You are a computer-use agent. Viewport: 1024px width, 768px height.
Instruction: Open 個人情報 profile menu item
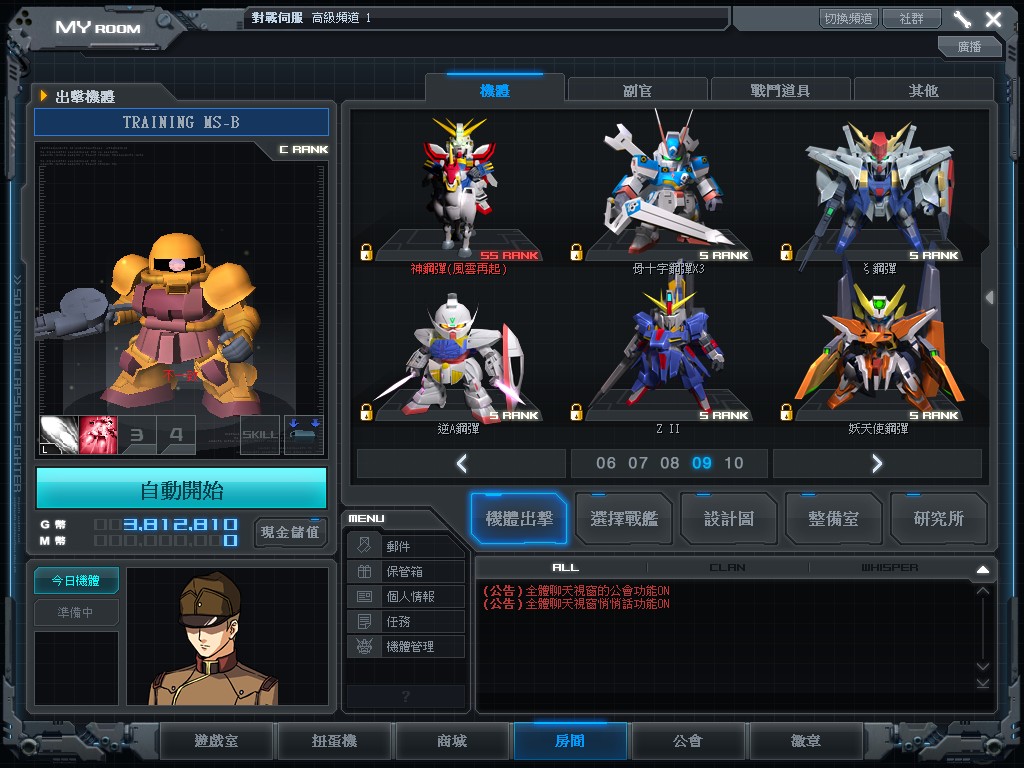(x=406, y=596)
